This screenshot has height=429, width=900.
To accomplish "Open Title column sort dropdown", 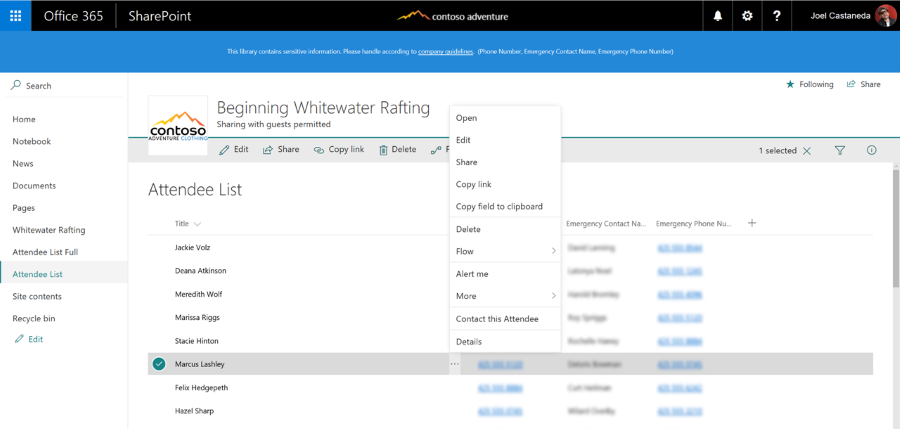I will 197,224.
